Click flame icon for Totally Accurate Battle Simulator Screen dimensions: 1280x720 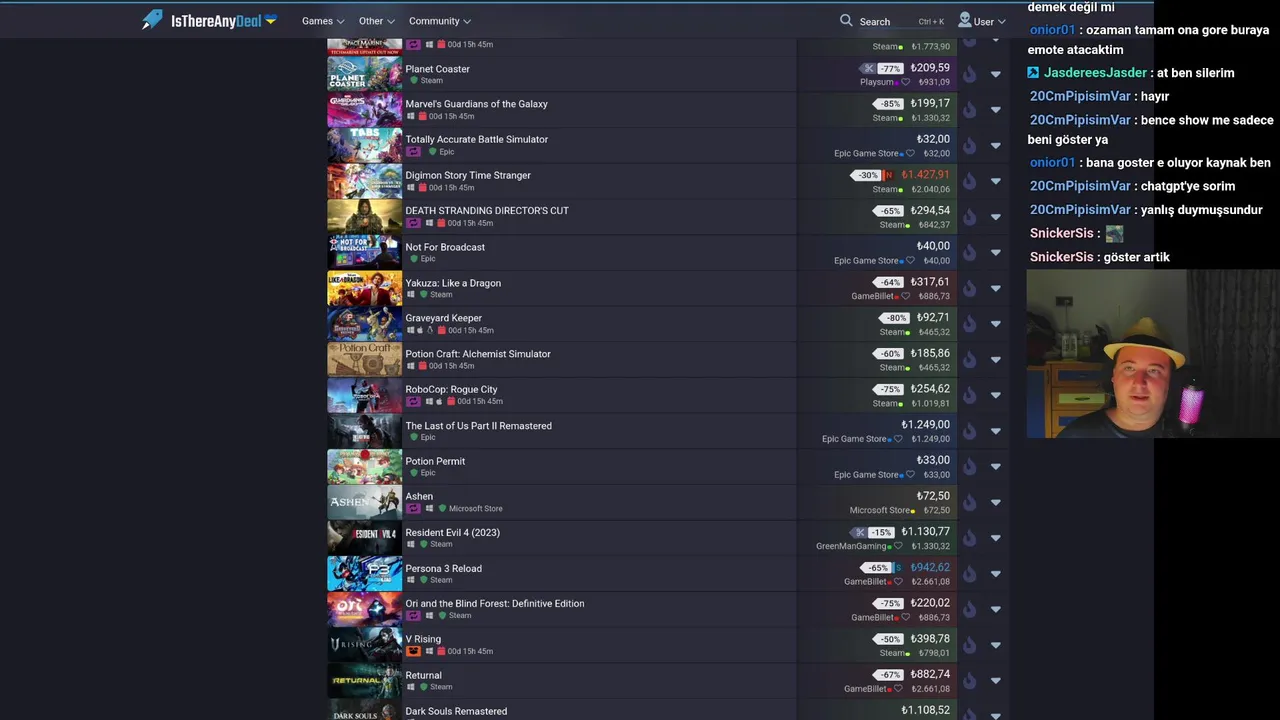(x=969, y=146)
